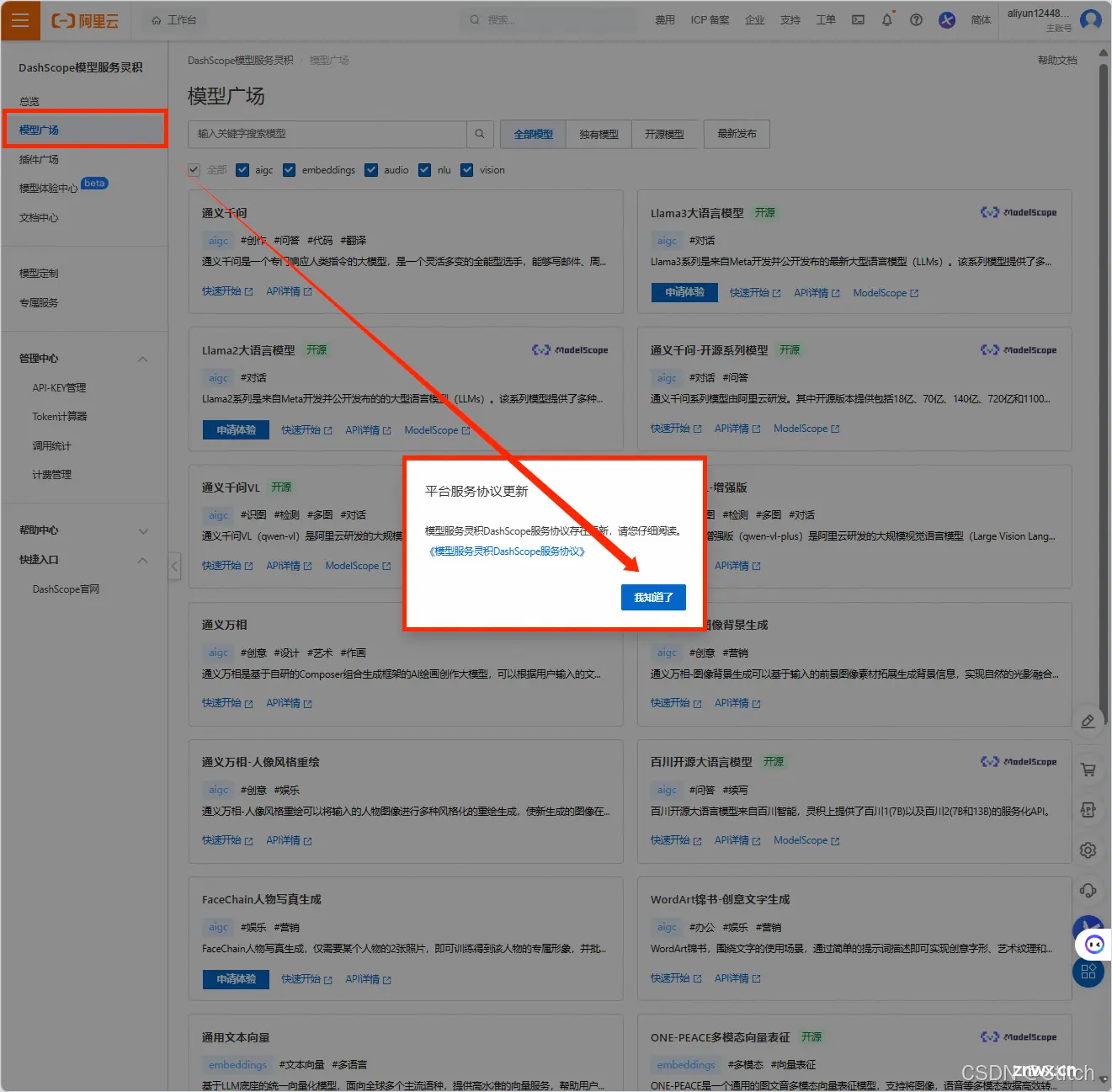Collapse the 快捷入口 sidebar section
This screenshot has height=1092, width=1112.
[x=143, y=561]
